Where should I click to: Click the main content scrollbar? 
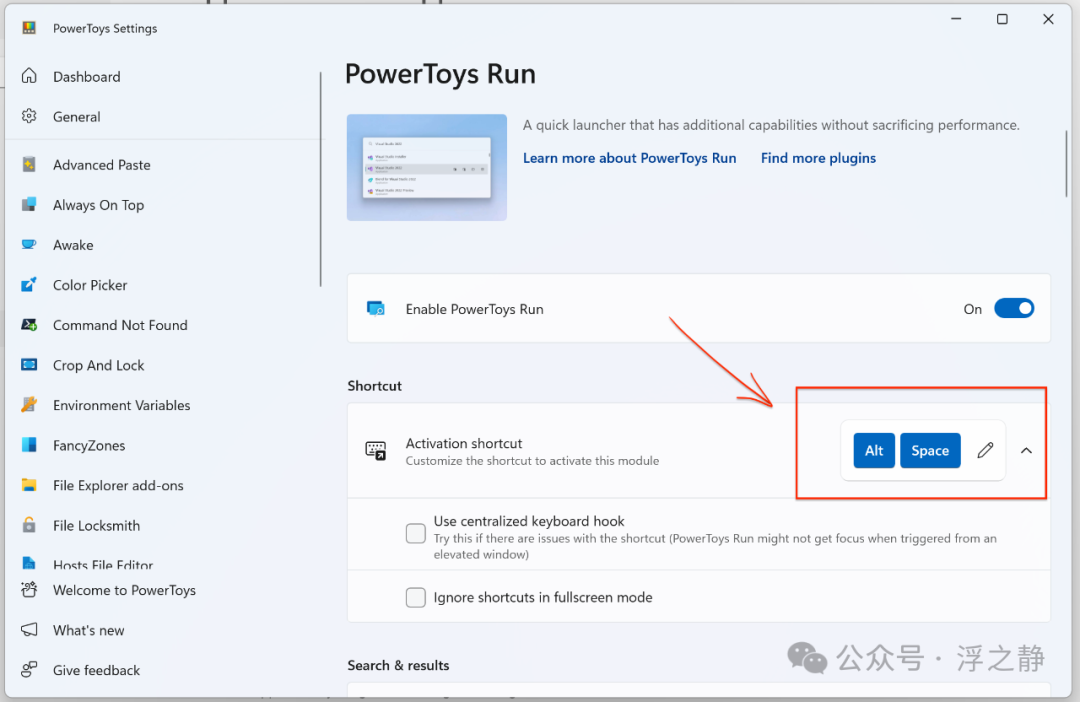coord(1066,164)
